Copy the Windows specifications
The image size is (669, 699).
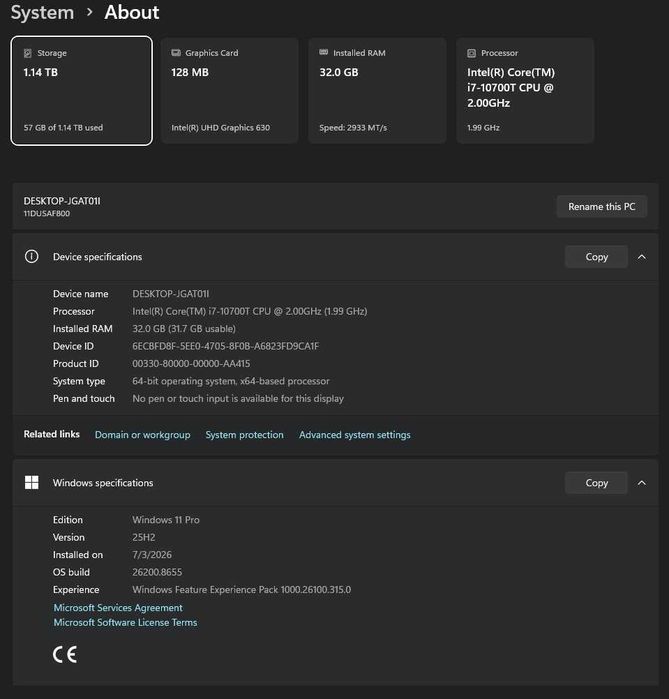pos(596,483)
